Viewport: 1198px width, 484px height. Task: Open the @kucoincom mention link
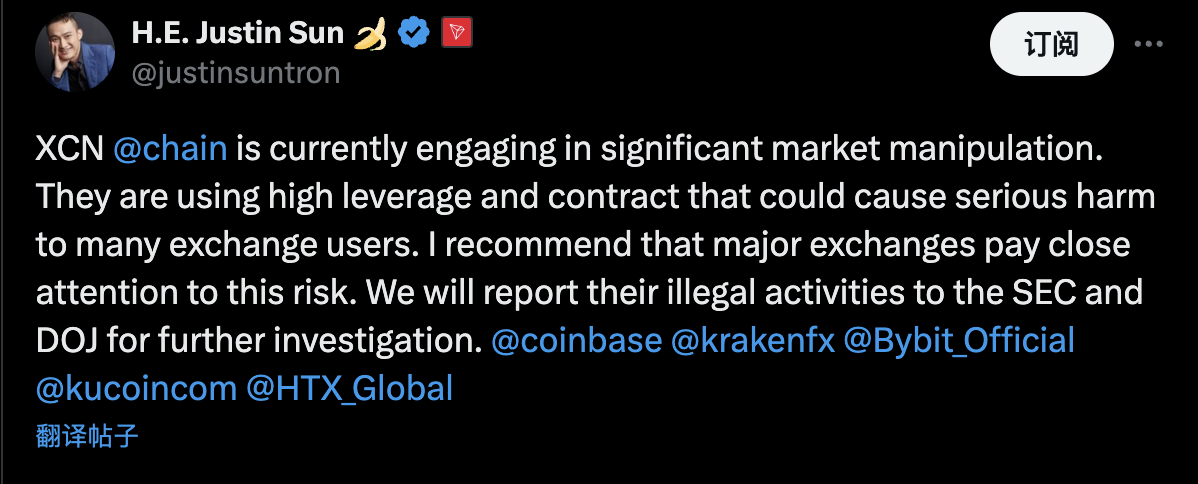(135, 388)
